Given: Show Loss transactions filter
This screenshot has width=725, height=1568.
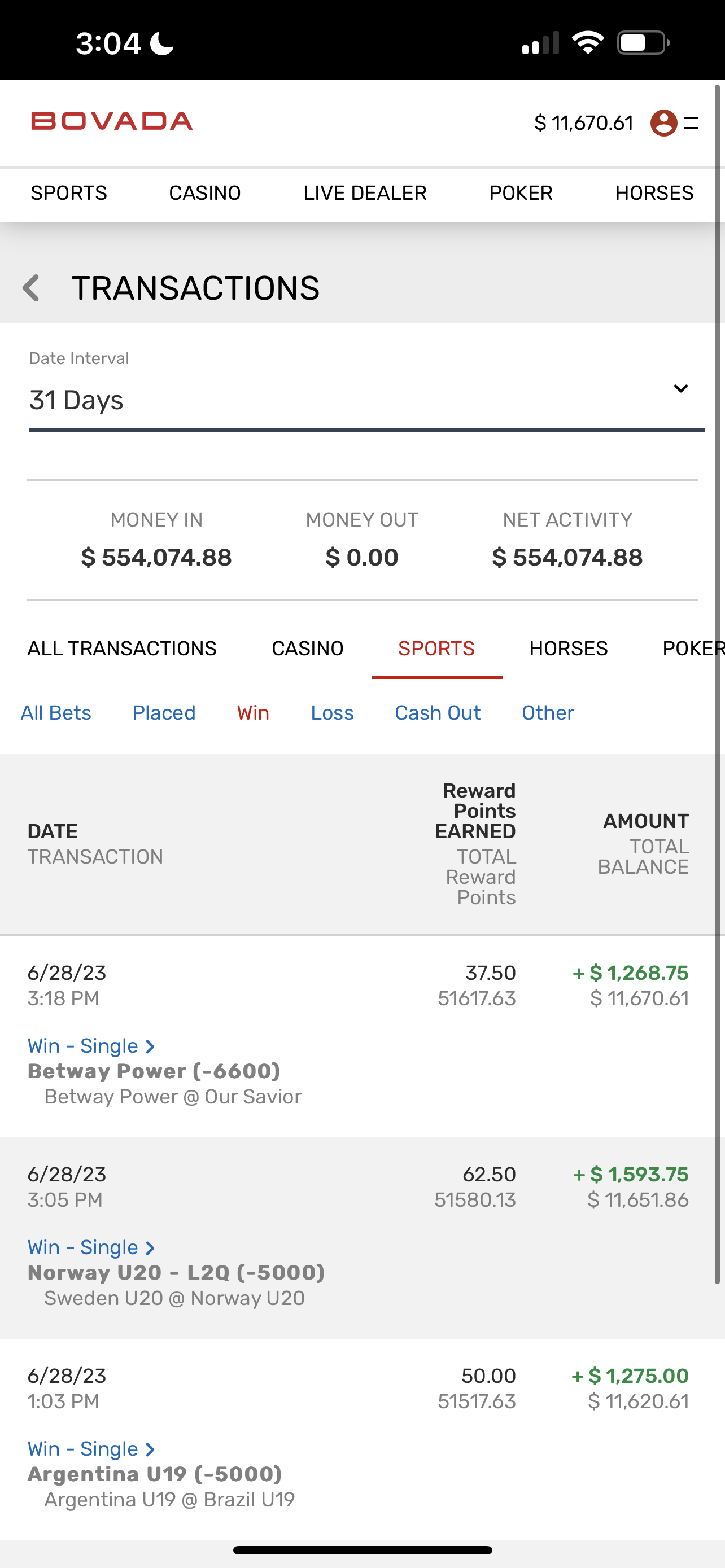Looking at the screenshot, I should [x=332, y=713].
